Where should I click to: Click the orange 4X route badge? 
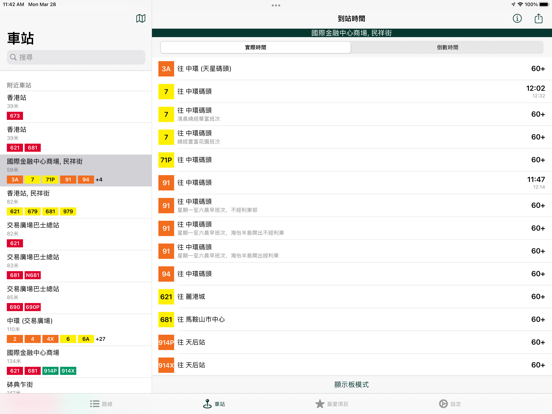tap(50, 339)
